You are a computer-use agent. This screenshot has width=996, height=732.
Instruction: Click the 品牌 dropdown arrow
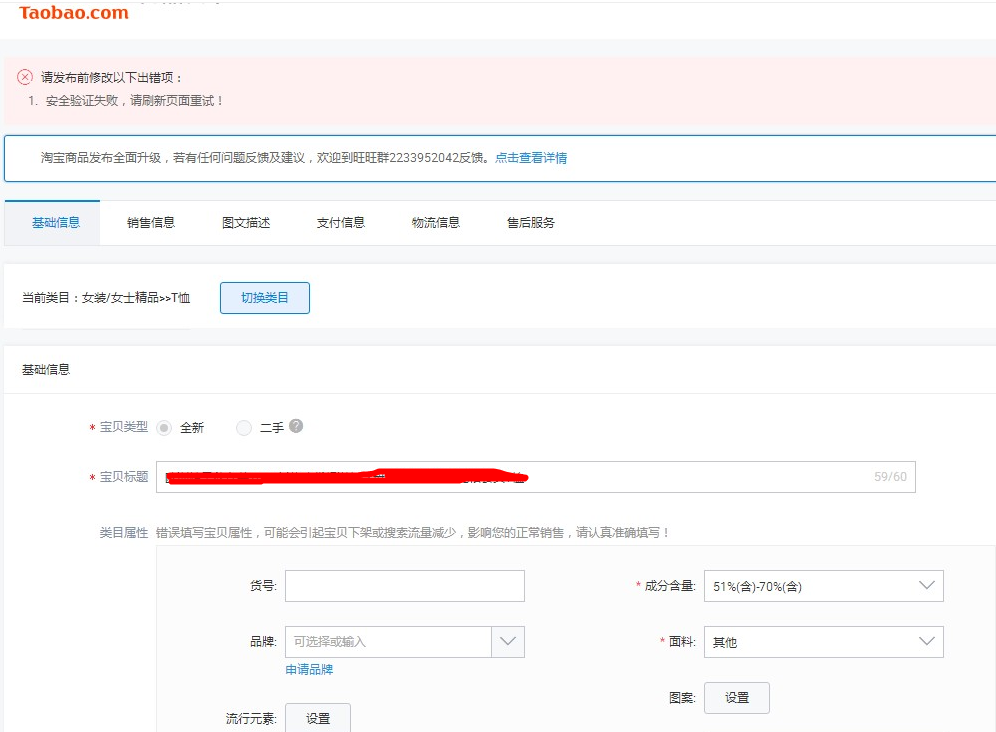[x=508, y=642]
